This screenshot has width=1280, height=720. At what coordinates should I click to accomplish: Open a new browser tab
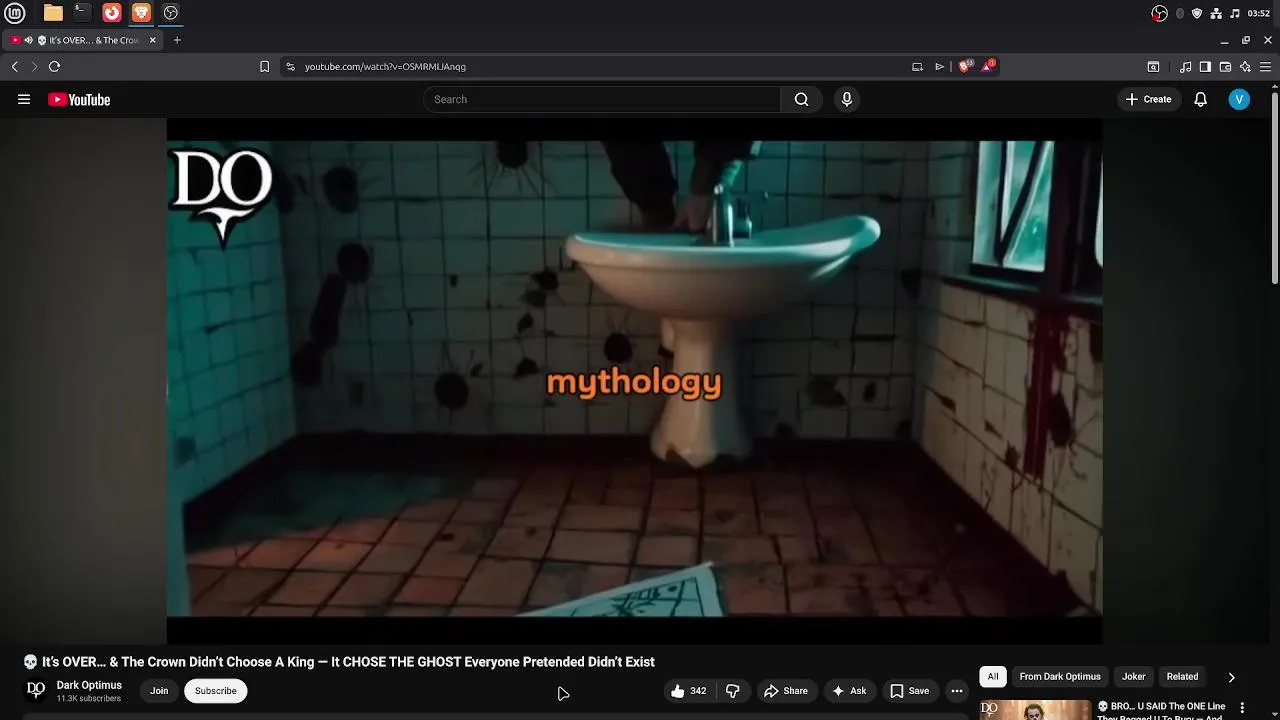pos(177,40)
